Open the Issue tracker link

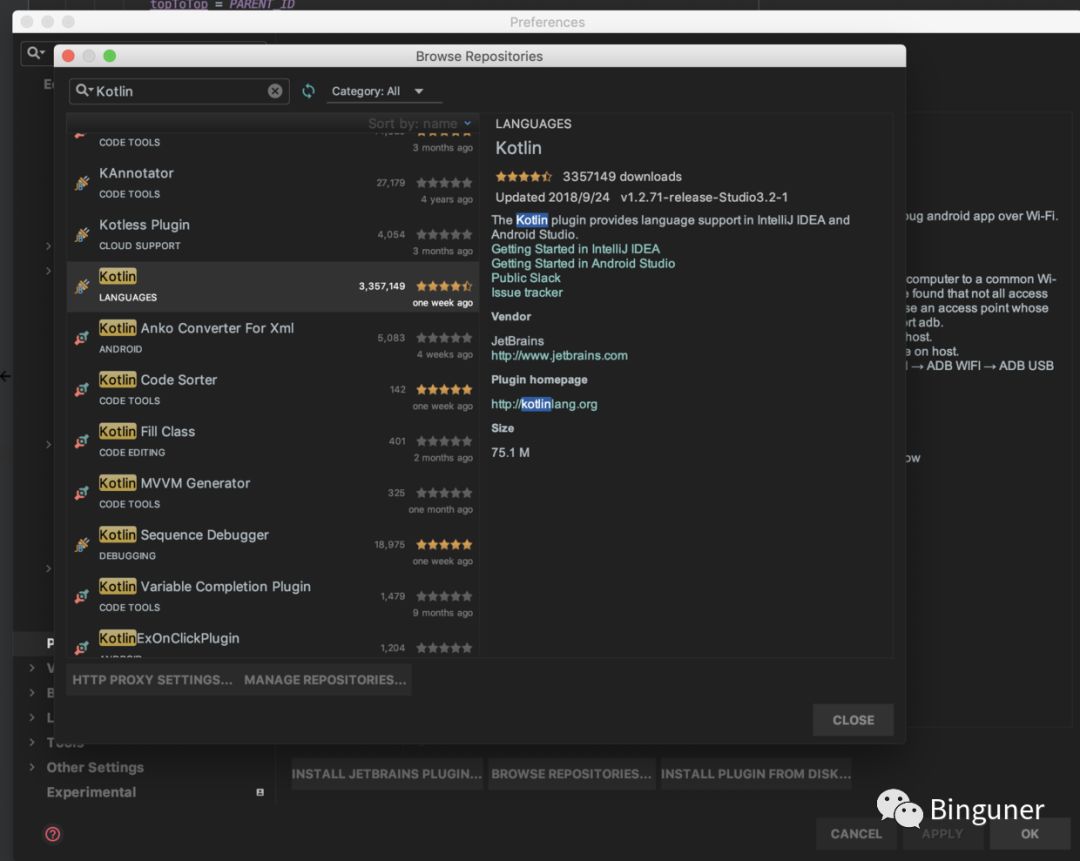(x=526, y=292)
